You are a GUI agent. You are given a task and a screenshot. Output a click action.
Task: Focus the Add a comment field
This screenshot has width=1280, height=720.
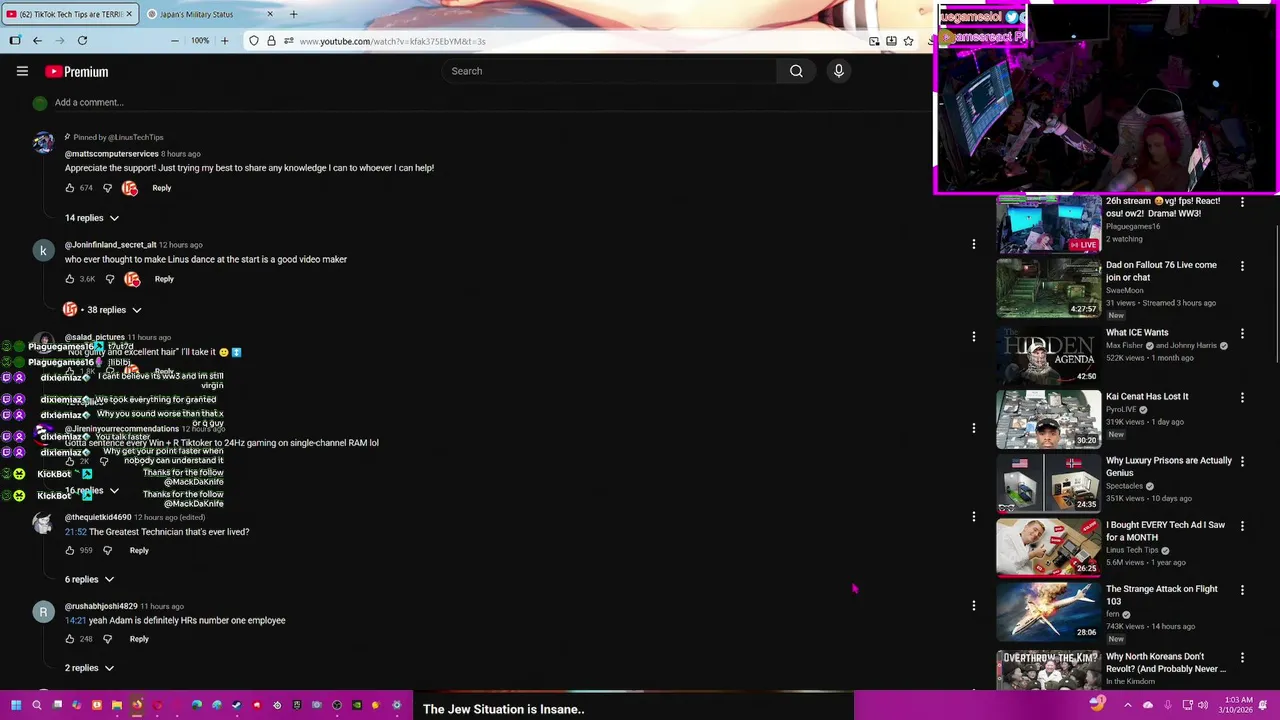click(89, 102)
